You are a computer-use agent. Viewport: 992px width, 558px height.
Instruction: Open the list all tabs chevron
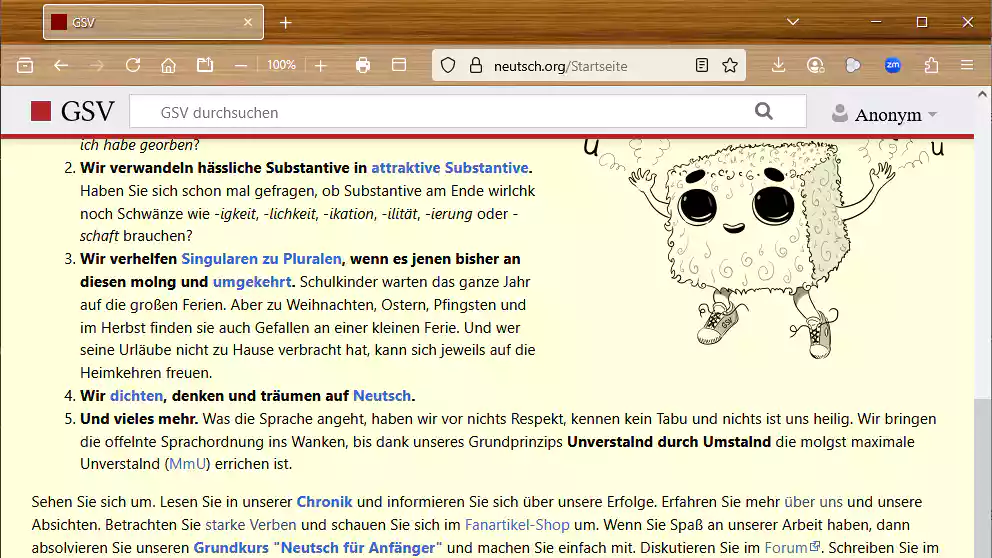pyautogui.click(x=793, y=22)
